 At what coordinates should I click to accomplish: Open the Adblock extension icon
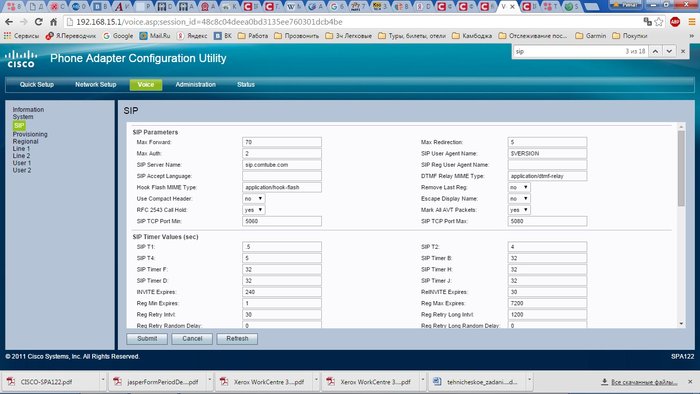coord(675,22)
